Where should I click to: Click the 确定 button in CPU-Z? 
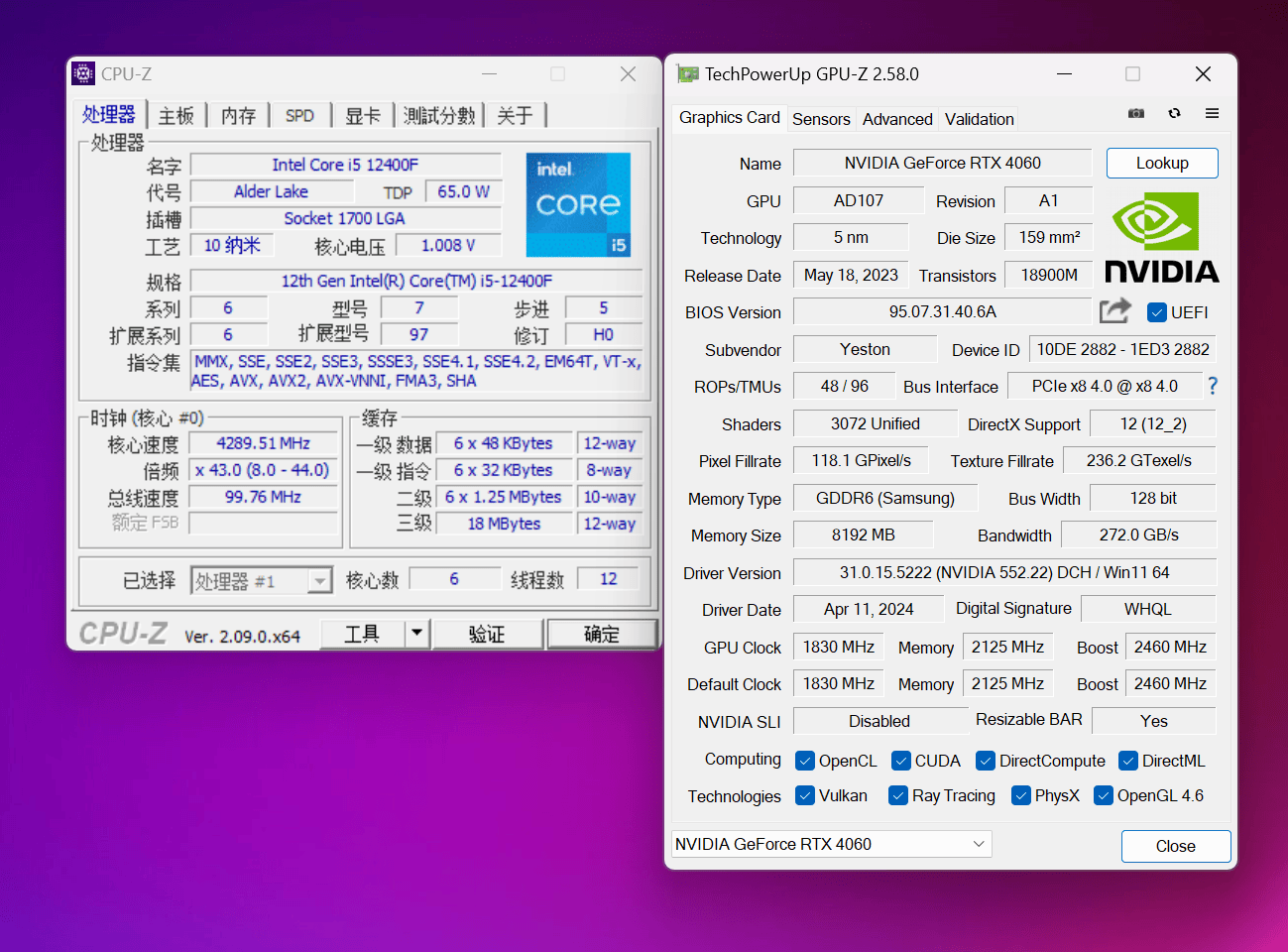[x=602, y=633]
